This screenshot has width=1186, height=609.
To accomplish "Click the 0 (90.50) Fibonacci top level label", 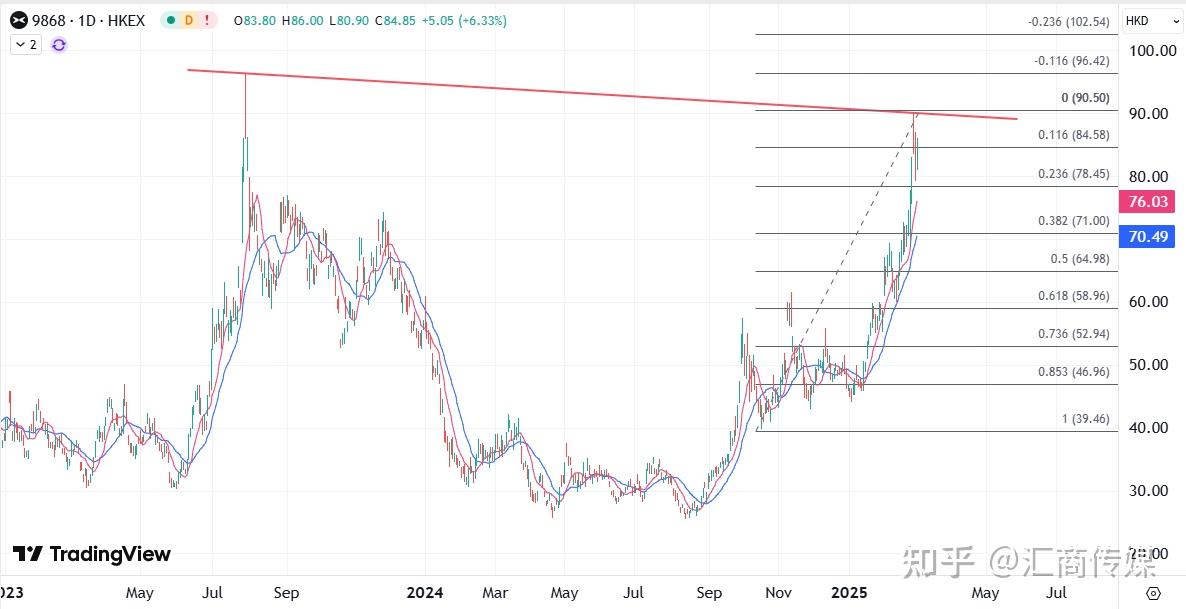I will (1085, 98).
